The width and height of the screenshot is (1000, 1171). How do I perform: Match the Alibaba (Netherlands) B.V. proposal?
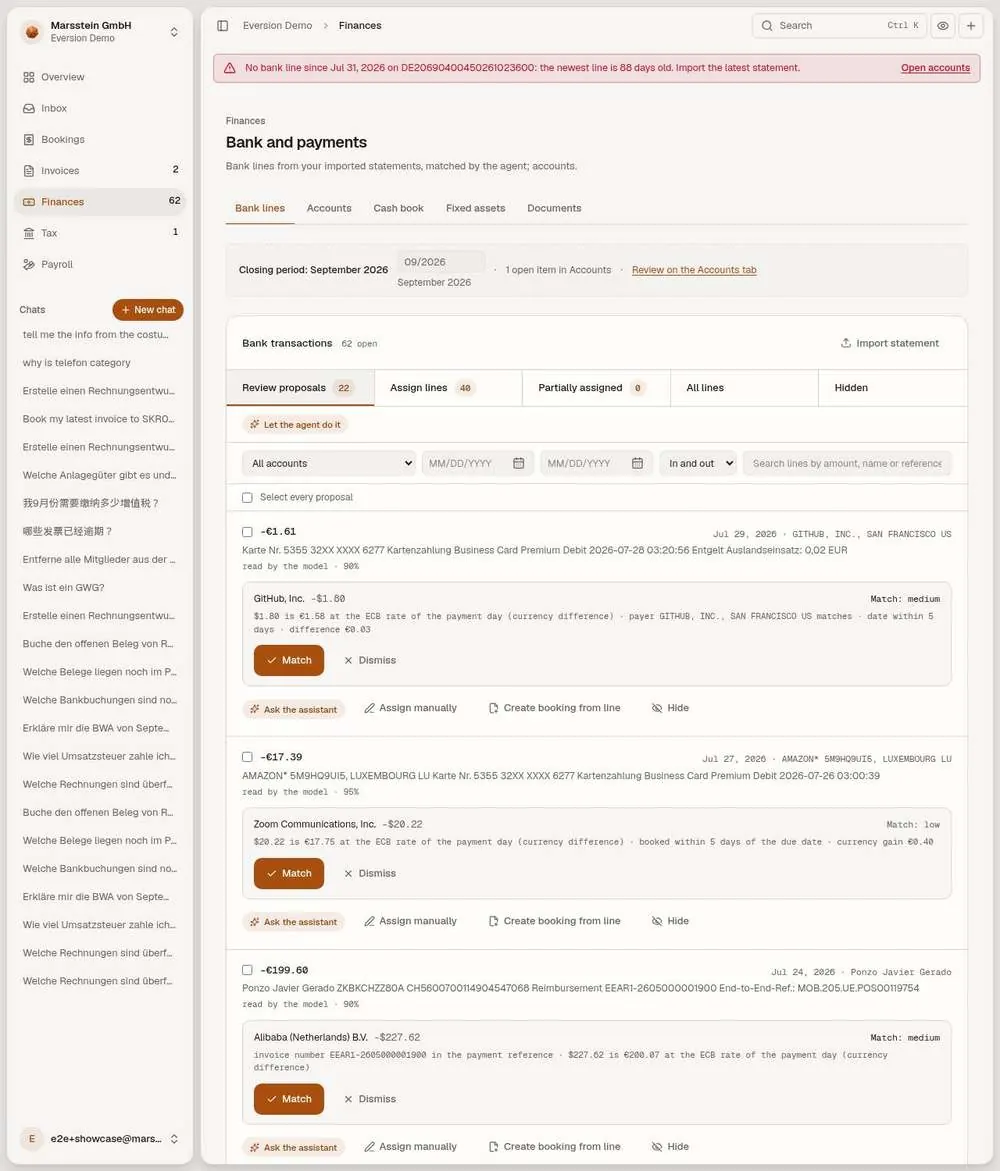coord(289,1099)
